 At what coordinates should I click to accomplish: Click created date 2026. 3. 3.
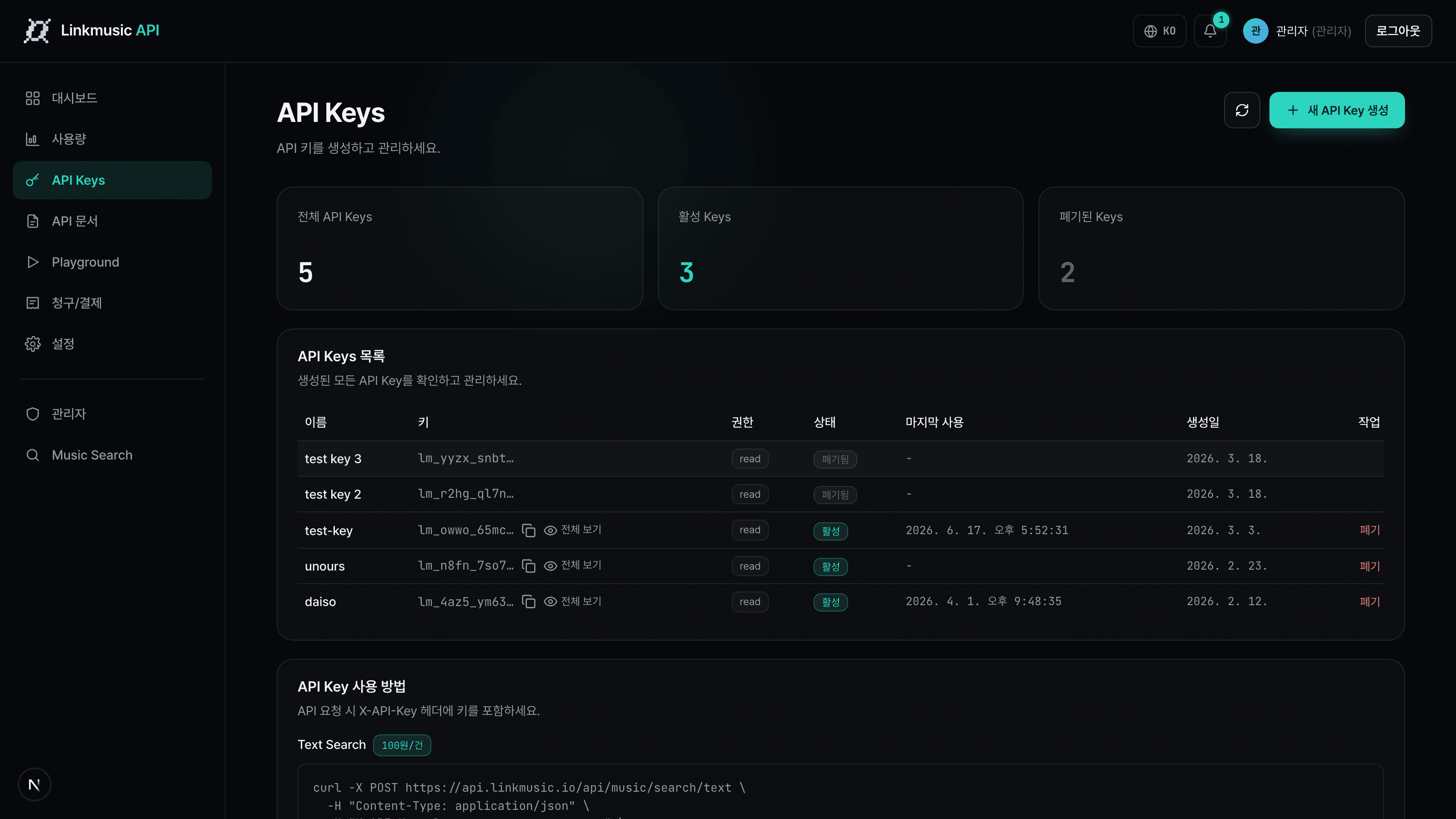(1223, 530)
